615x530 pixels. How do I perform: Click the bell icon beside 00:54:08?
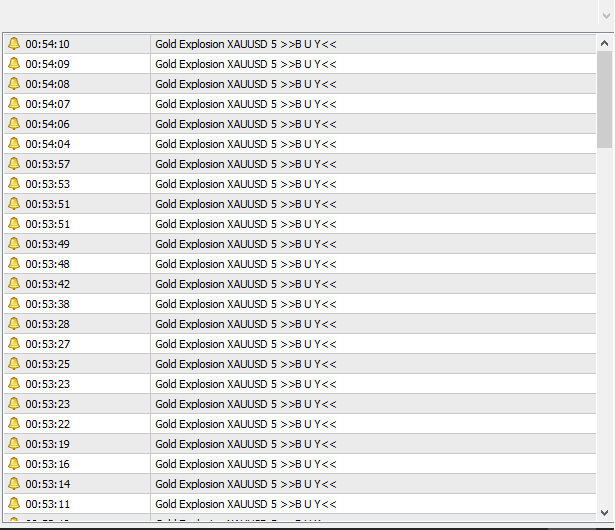click(14, 84)
